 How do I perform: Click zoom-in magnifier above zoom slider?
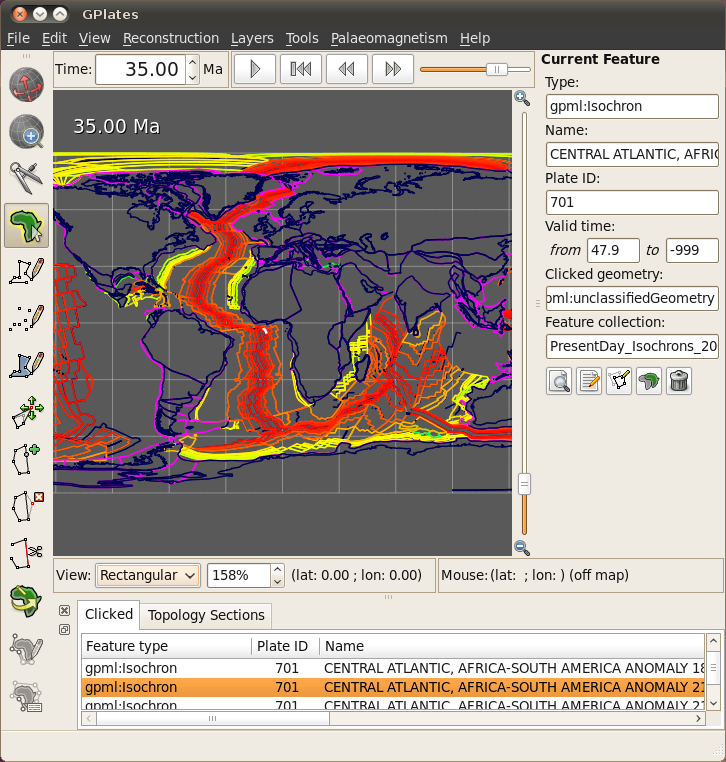click(x=522, y=98)
